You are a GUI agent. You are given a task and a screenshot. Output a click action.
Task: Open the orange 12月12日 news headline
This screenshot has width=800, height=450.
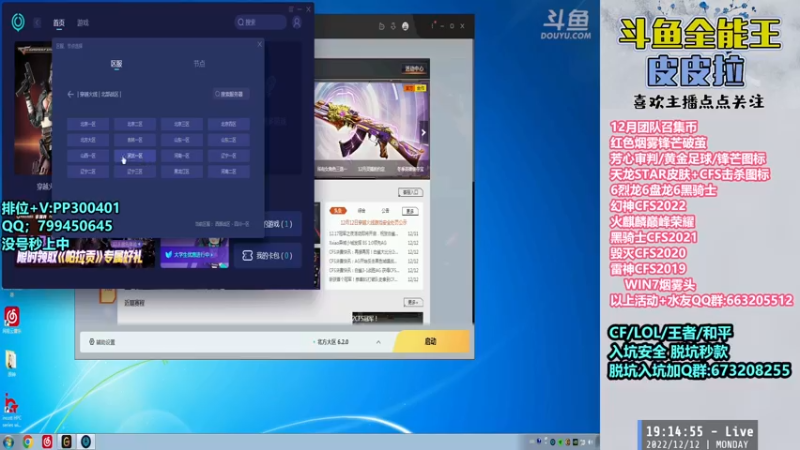tap(373, 222)
